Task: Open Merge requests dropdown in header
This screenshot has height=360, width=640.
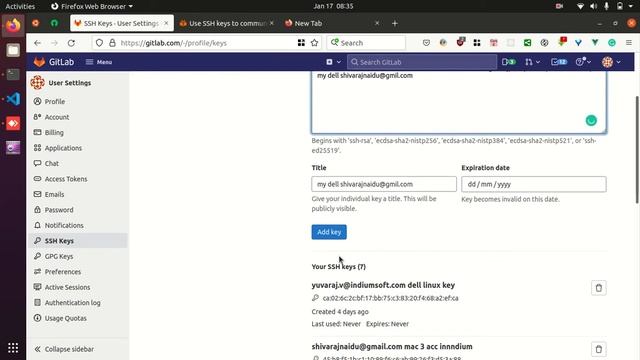Action: click(x=532, y=62)
